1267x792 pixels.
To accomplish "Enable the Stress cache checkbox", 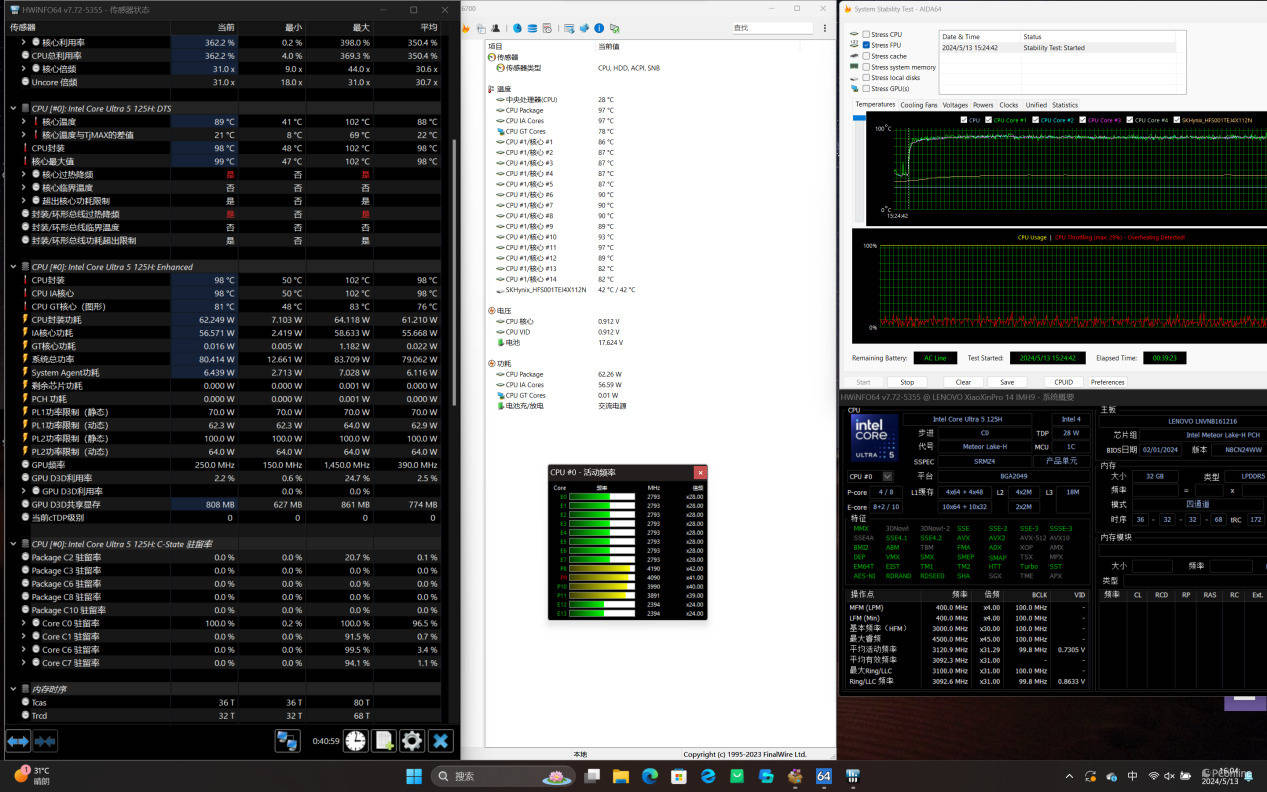I will pos(866,56).
